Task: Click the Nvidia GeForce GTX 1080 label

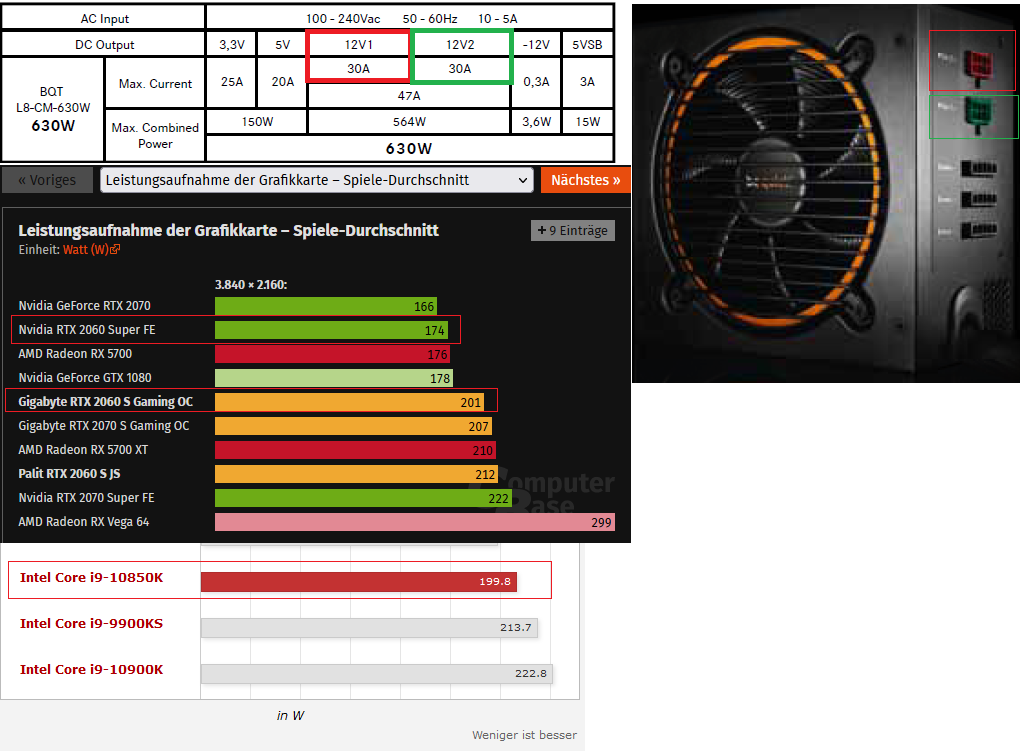Action: tap(85, 378)
